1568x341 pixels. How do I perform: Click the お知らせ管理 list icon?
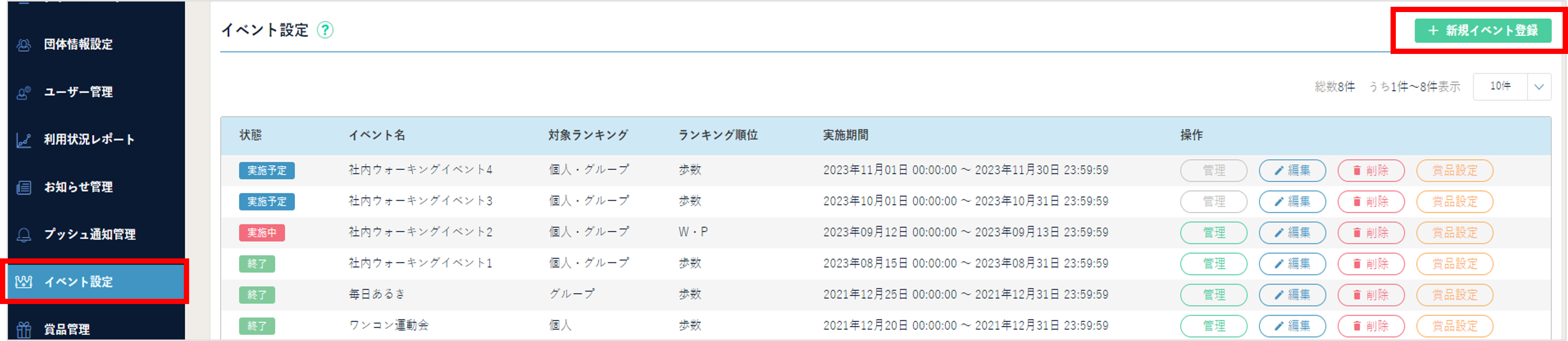(x=24, y=187)
